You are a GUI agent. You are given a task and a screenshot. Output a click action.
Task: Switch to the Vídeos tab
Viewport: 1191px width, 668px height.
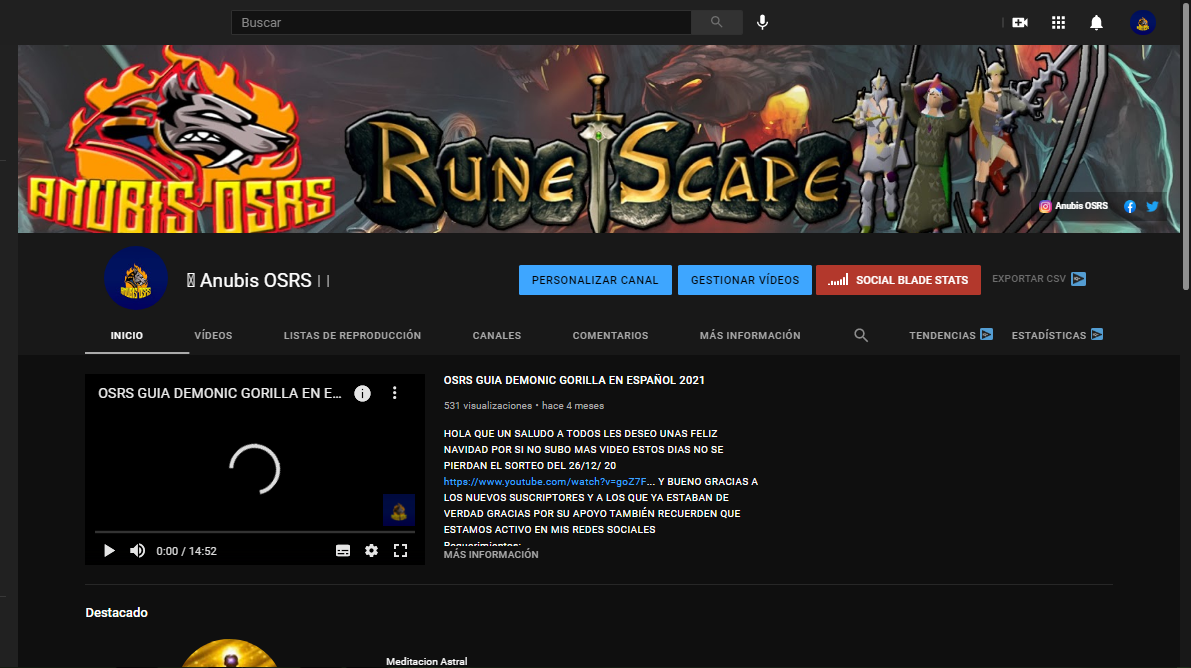coord(213,335)
